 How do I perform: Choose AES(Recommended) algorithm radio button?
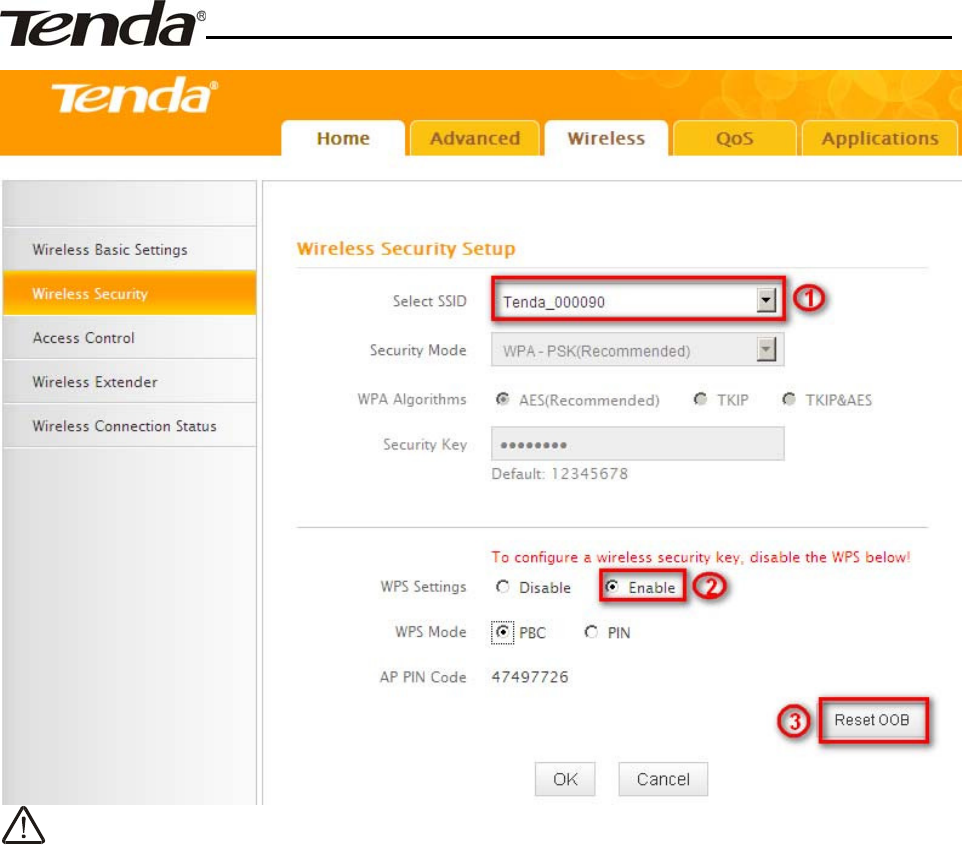pyautogui.click(x=502, y=399)
